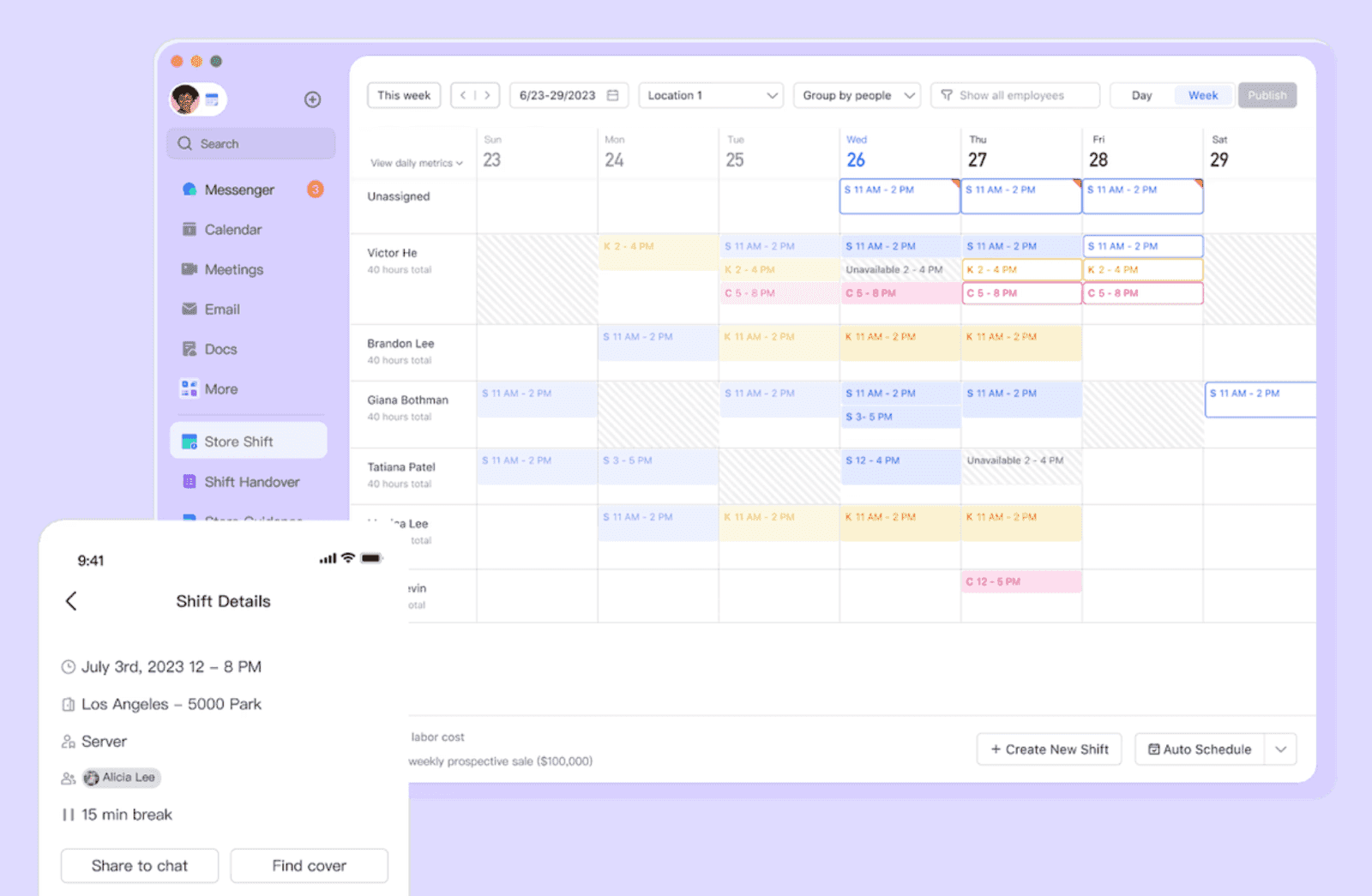1372x896 pixels.
Task: Open the filter icon next to Show all employees
Action: pyautogui.click(x=947, y=95)
